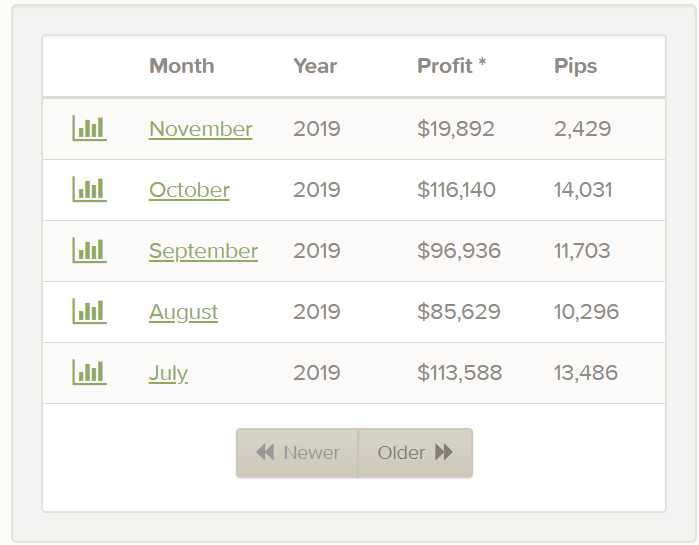699x545 pixels.
Task: Click the chart icon beside July
Action: [x=89, y=372]
